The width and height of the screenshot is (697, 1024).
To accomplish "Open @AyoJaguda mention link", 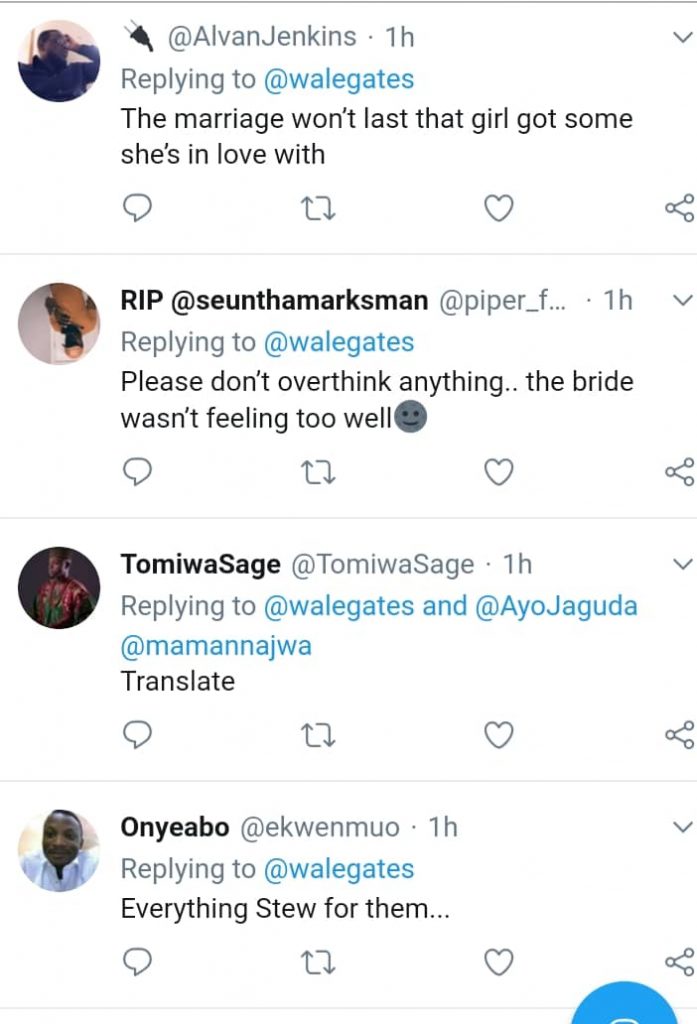I will 556,606.
